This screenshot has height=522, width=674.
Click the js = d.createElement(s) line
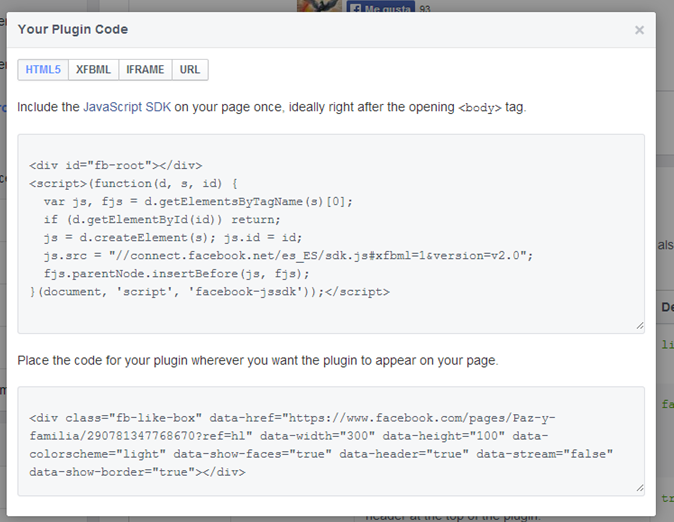tap(173, 238)
